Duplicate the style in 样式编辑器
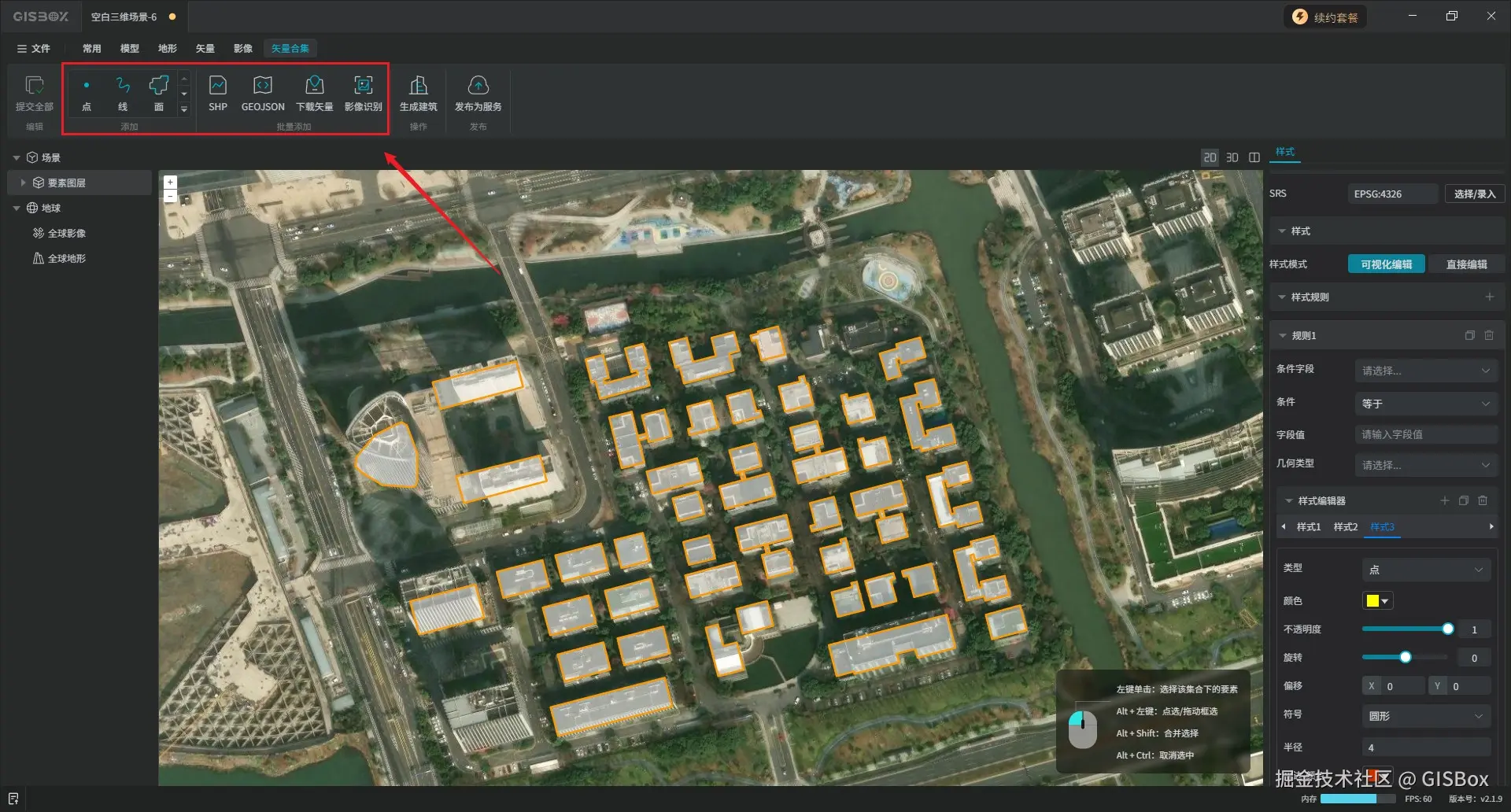 (1464, 500)
